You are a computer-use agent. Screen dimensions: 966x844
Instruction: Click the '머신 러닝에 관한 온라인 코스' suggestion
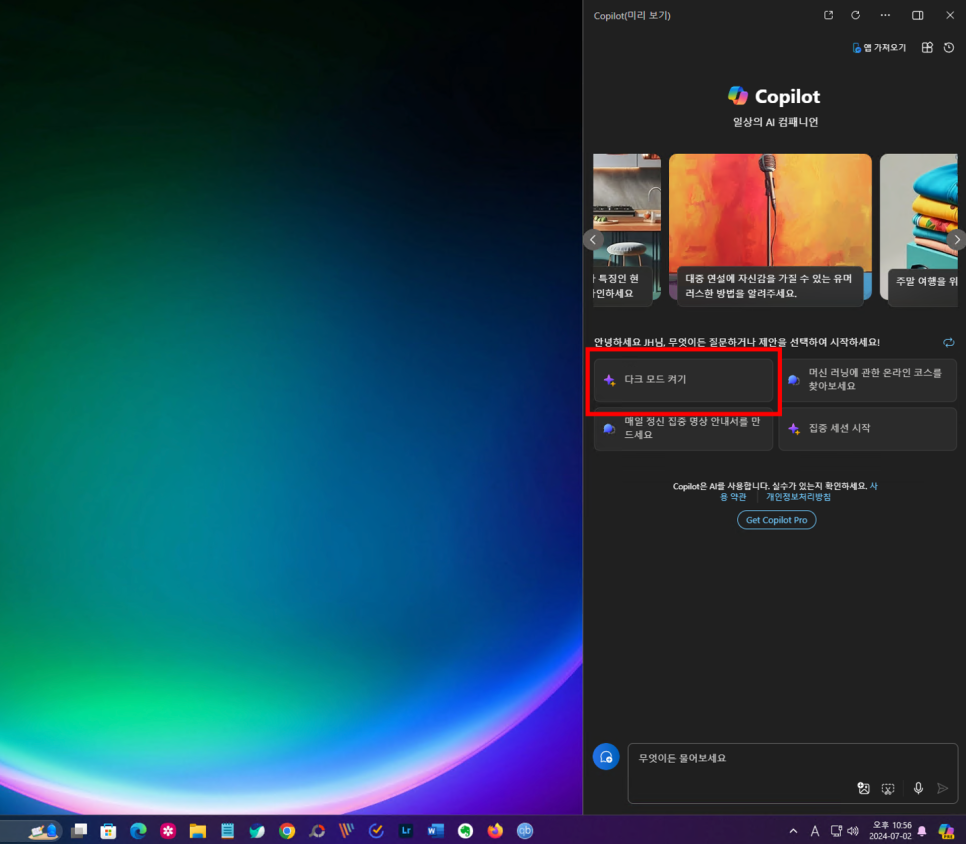click(867, 379)
